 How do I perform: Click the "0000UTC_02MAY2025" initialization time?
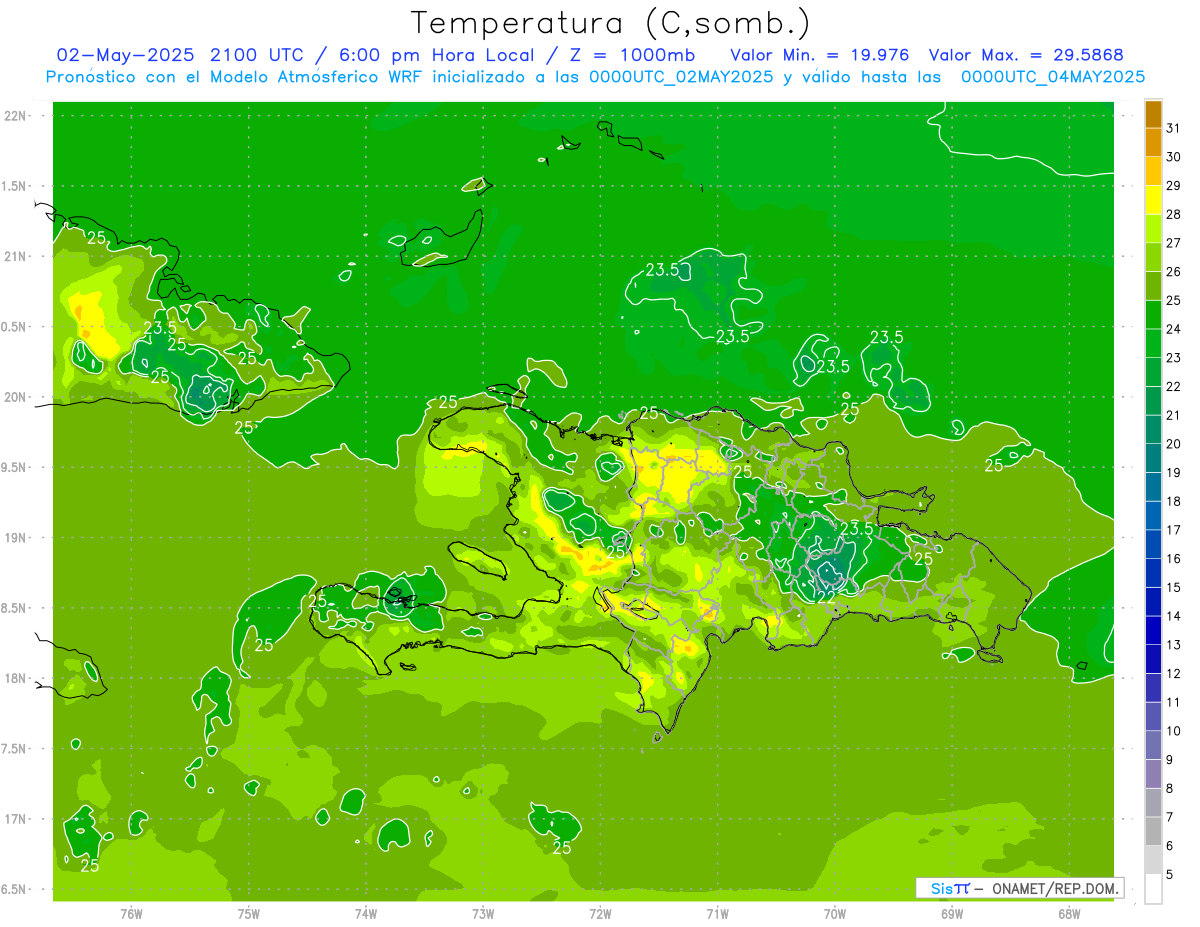click(x=681, y=77)
